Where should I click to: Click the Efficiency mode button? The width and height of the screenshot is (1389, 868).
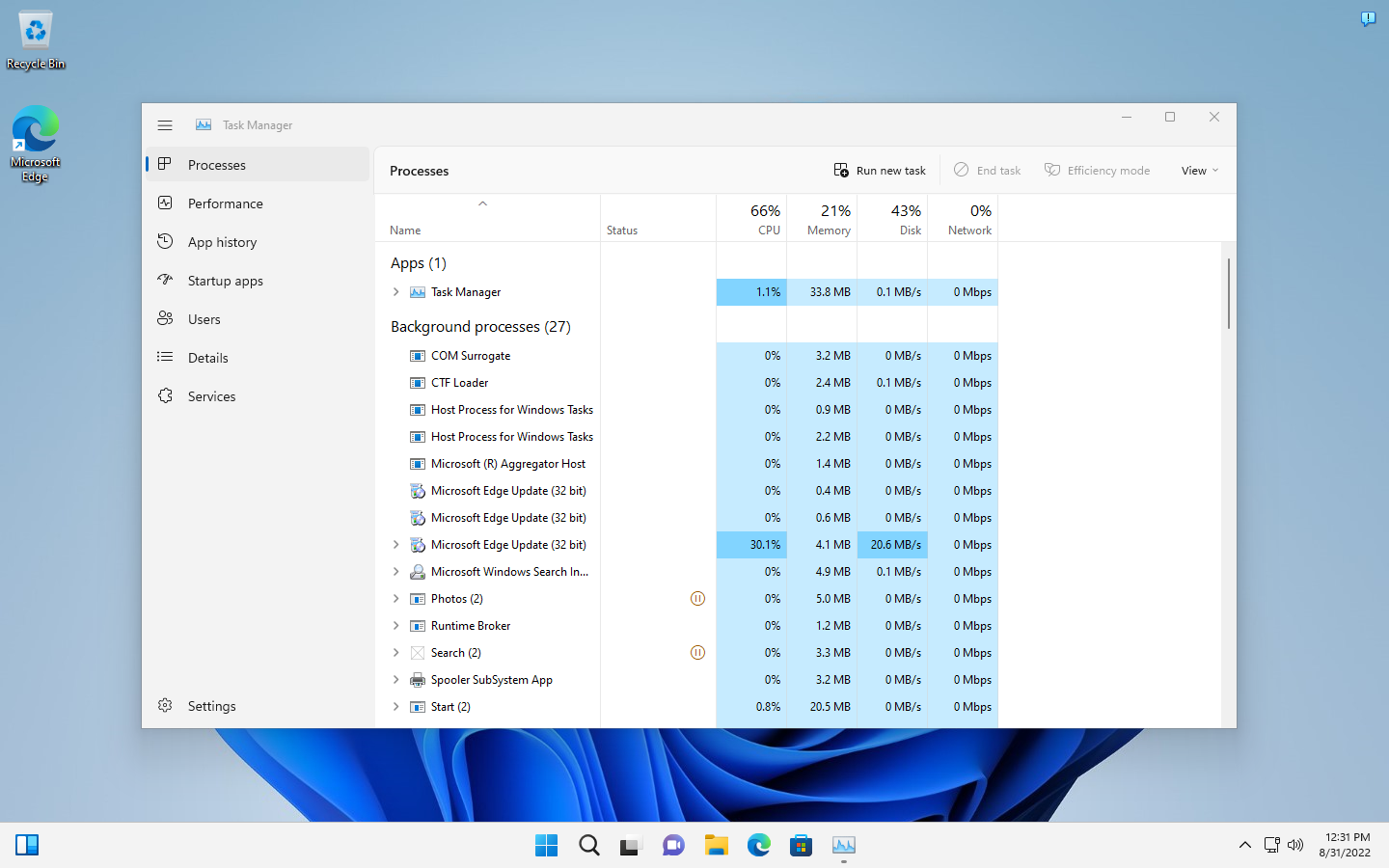1097,170
